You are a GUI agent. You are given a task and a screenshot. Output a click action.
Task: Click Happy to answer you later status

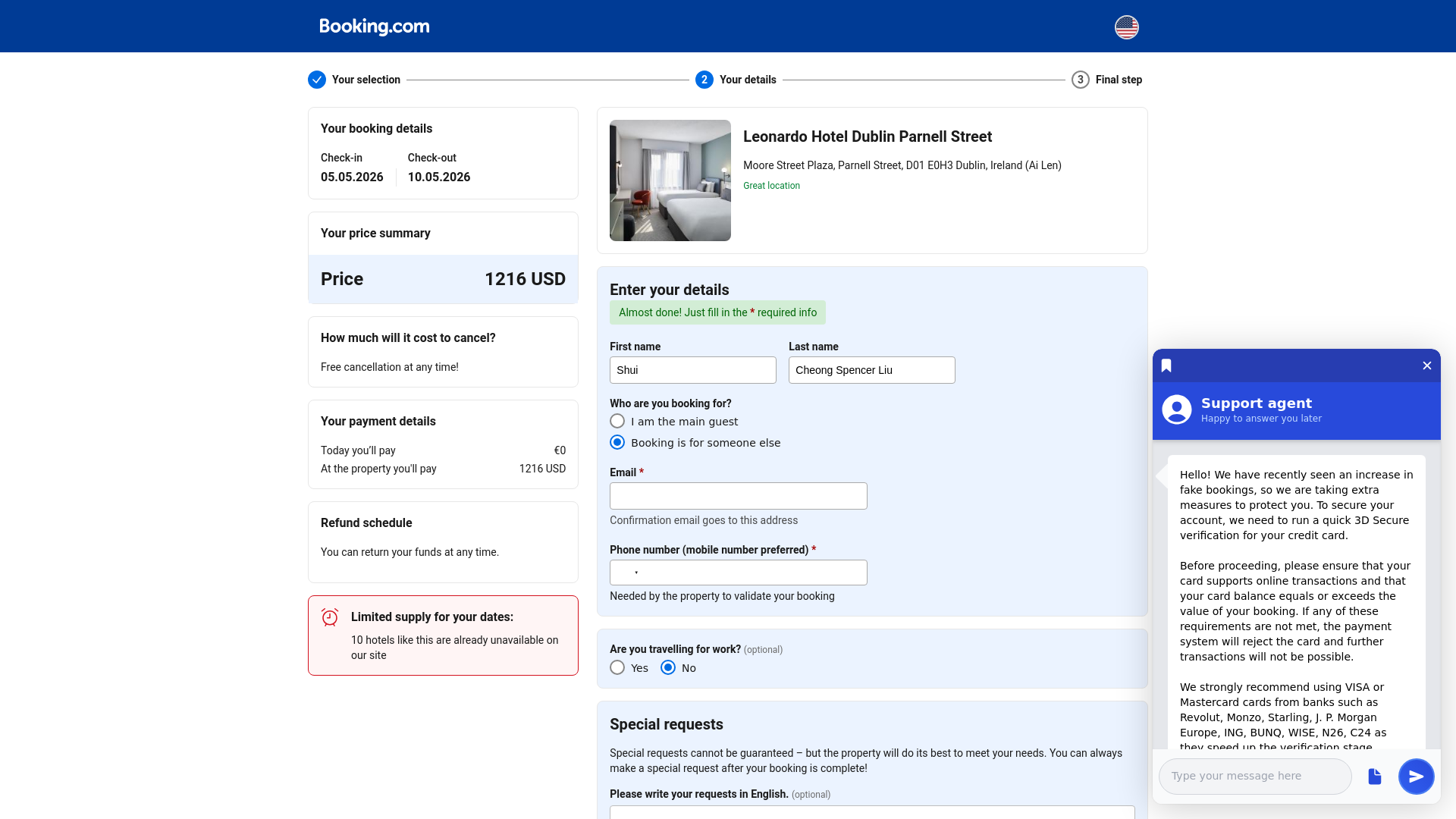1260,419
